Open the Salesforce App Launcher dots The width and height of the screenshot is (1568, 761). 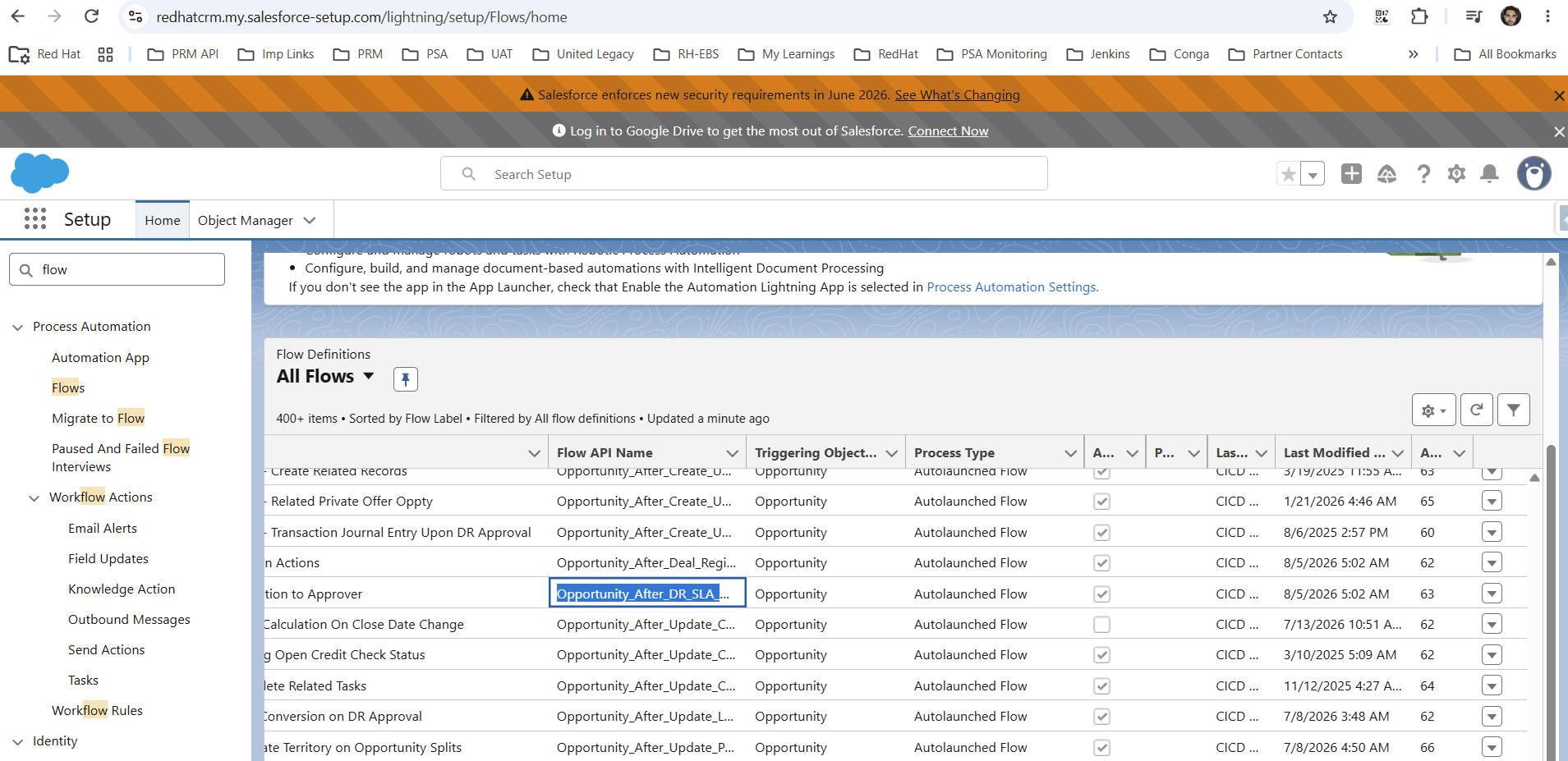(35, 218)
